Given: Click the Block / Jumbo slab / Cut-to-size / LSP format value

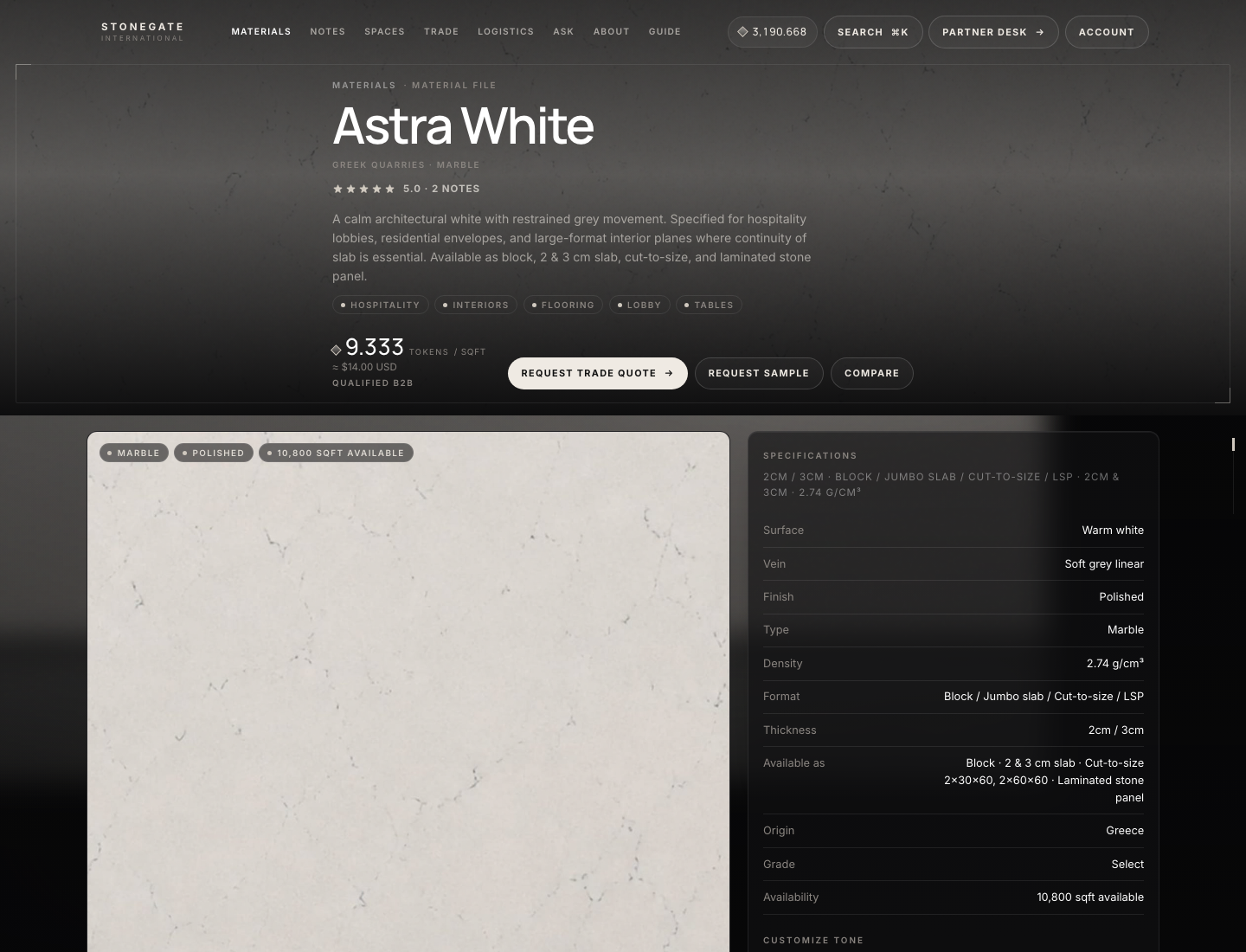Looking at the screenshot, I should pyautogui.click(x=1044, y=697).
